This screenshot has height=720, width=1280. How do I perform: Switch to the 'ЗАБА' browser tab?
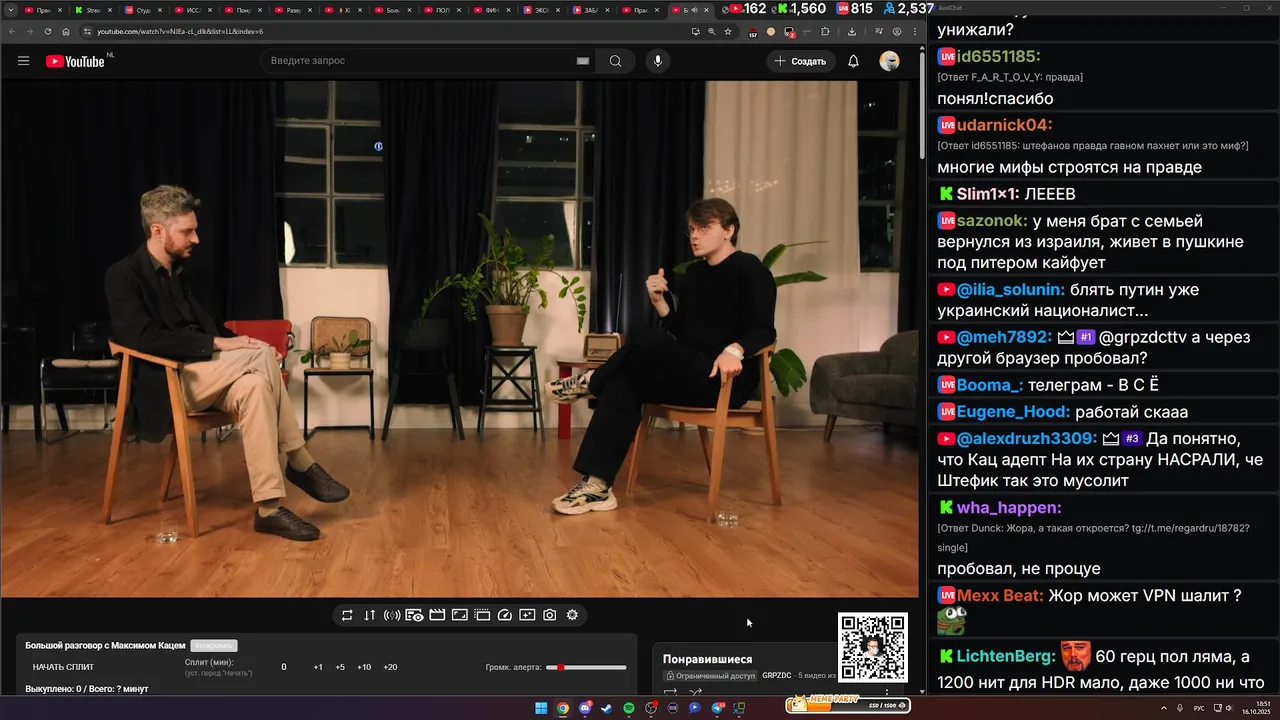(593, 10)
